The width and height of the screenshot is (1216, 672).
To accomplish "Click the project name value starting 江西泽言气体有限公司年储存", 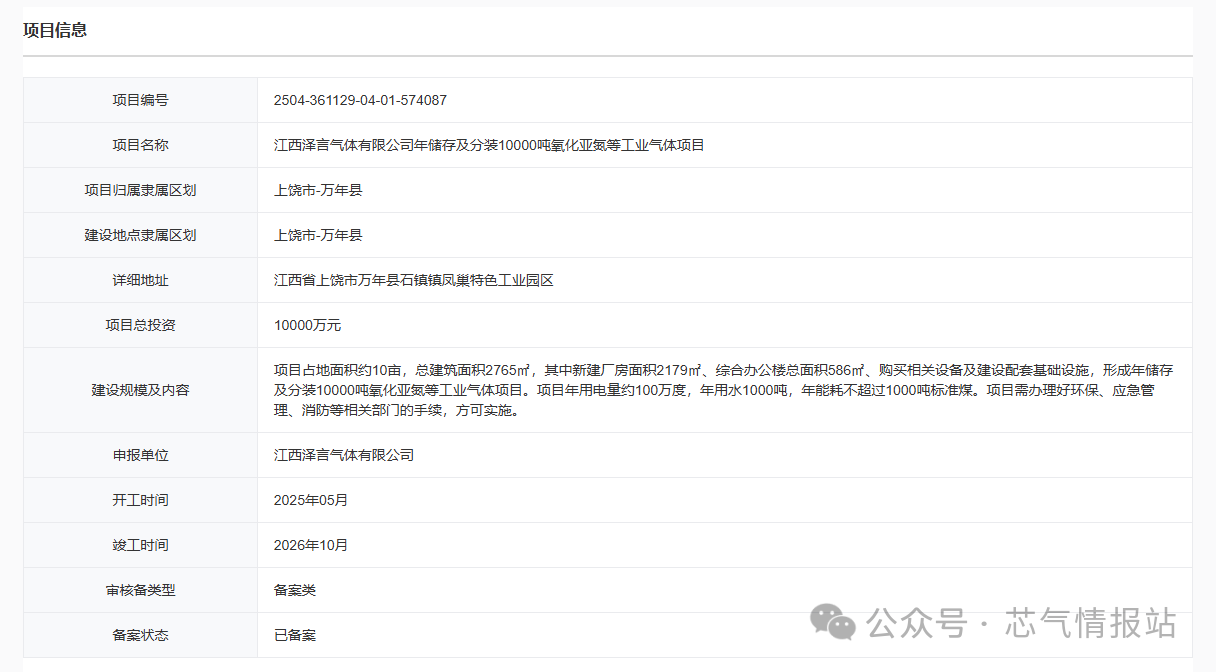I will 489,145.
